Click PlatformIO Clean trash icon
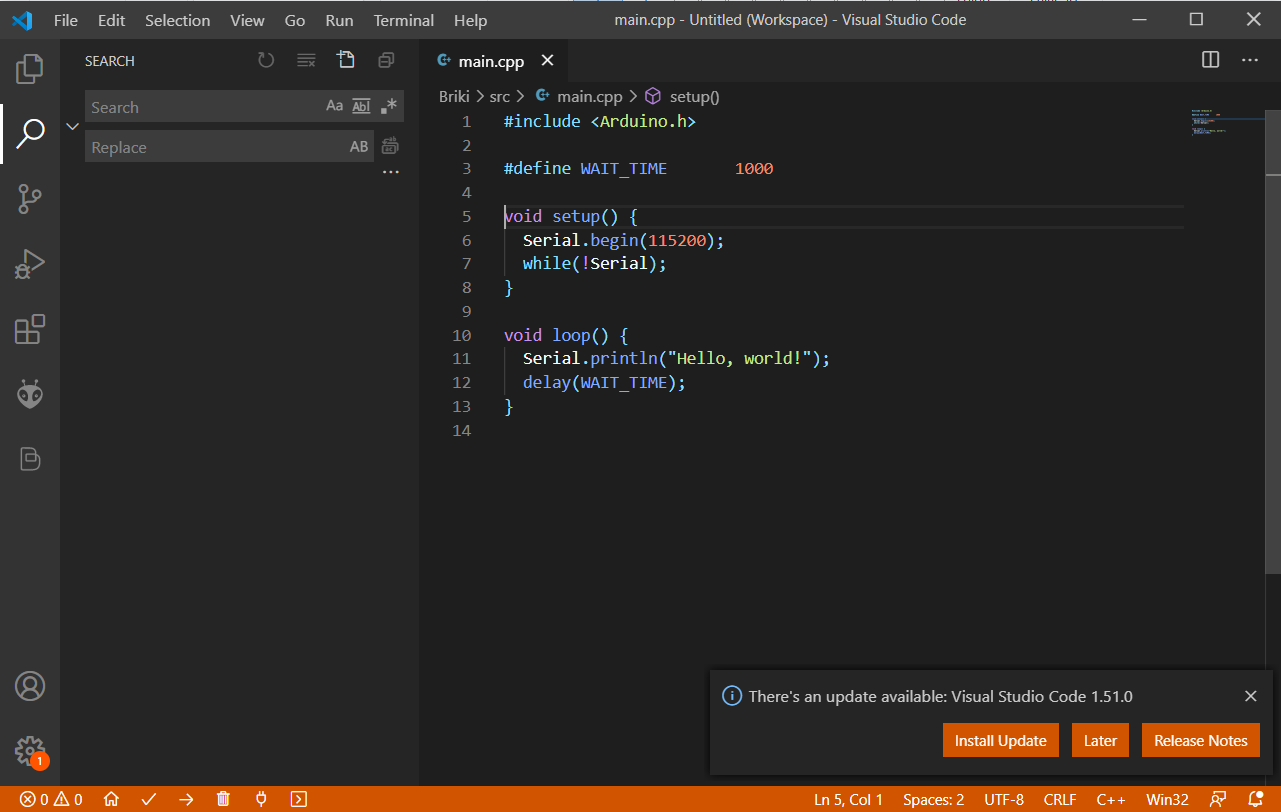This screenshot has width=1281, height=812. pos(224,799)
